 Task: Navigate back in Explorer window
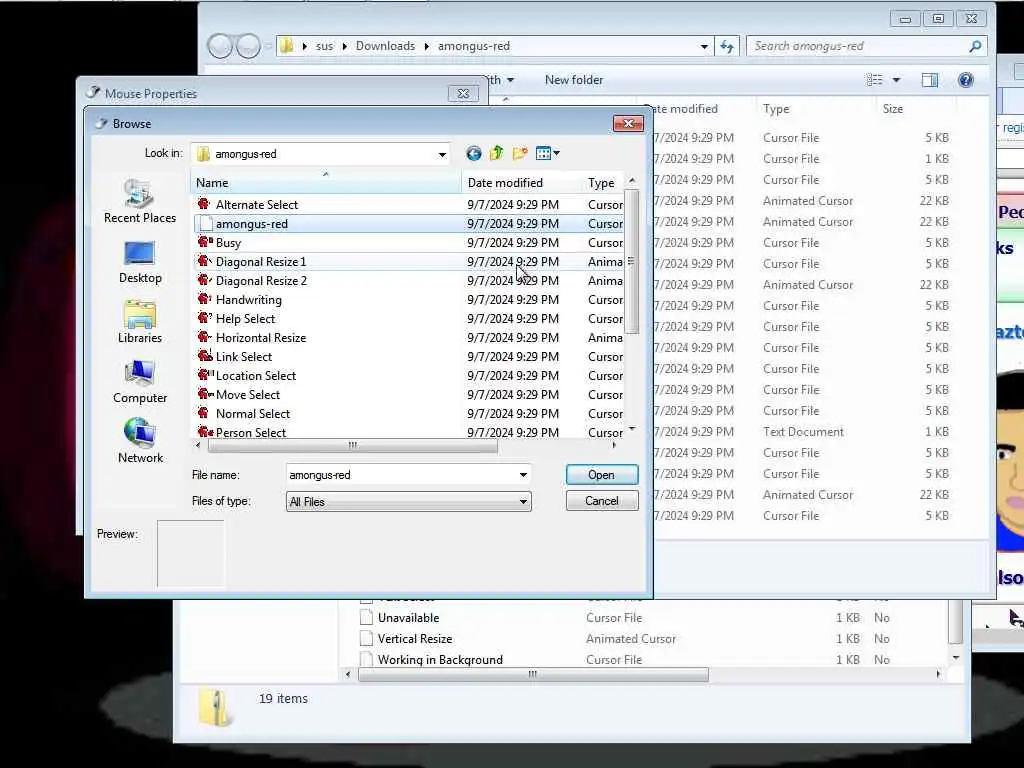pos(220,46)
